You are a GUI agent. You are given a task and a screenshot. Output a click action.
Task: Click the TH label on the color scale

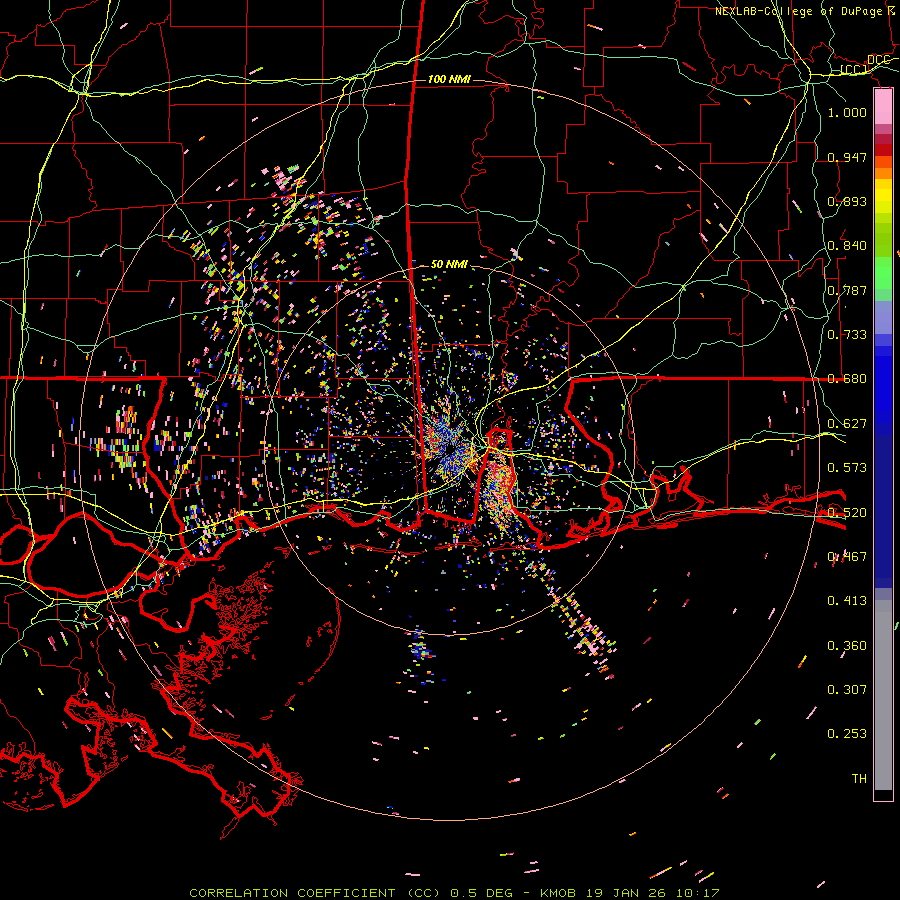click(859, 779)
